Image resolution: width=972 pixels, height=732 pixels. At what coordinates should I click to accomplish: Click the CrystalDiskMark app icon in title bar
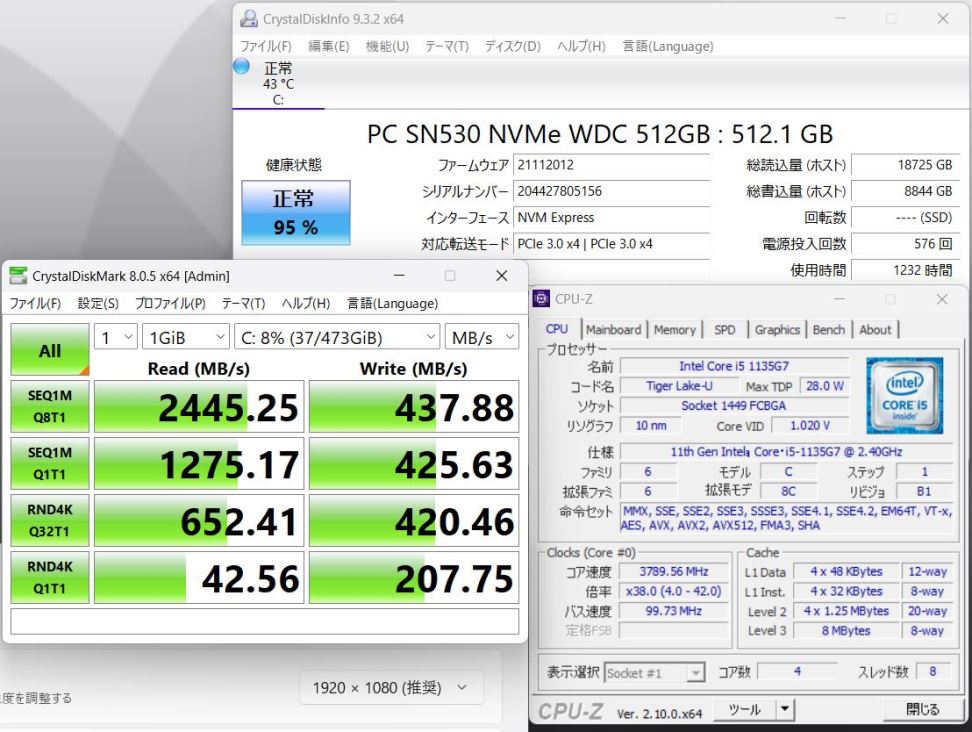click(x=18, y=276)
